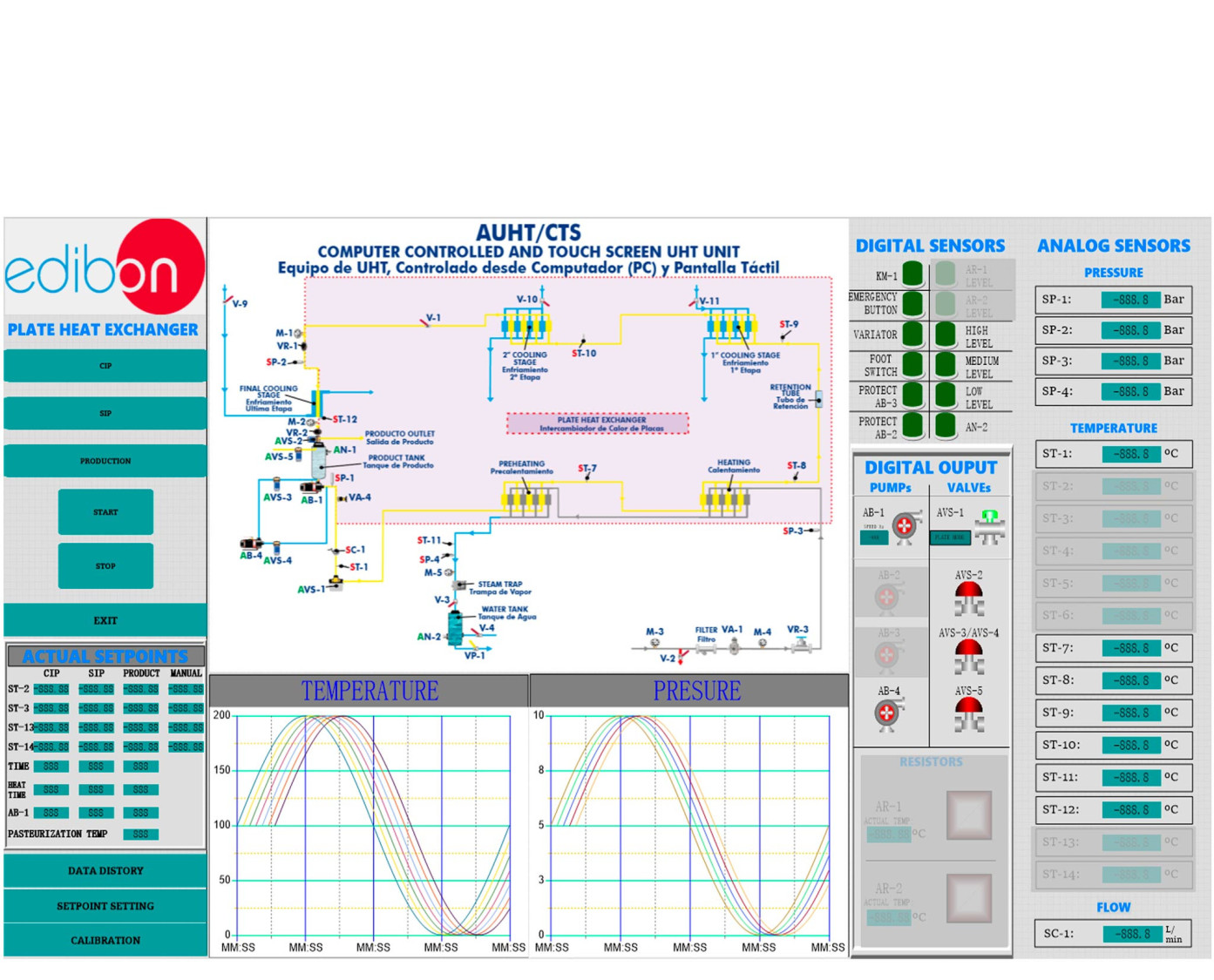Toggle the AVS-1 valve icon
This screenshot has height=980, width=1214.
tap(989, 526)
